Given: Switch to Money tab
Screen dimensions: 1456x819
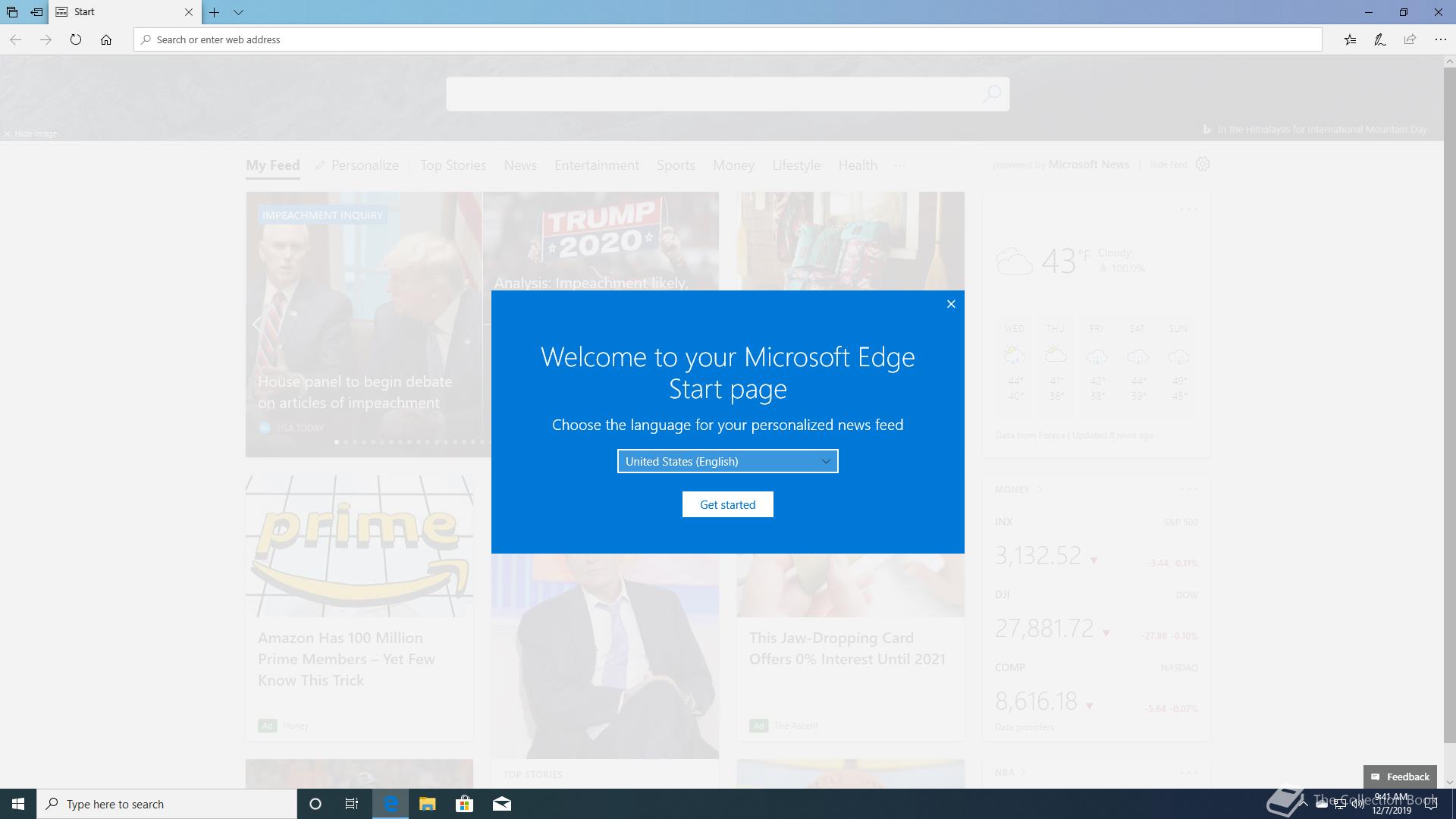Looking at the screenshot, I should point(733,165).
